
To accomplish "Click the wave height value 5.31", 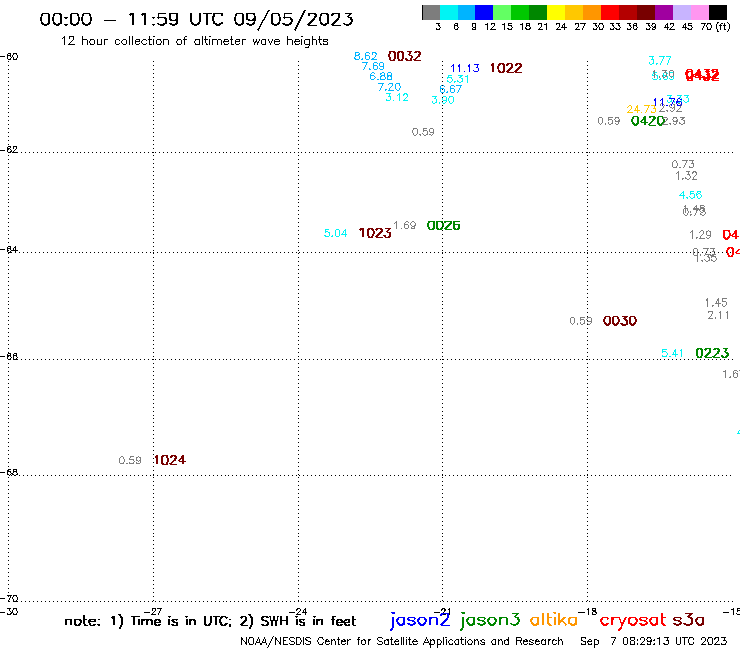I will pyautogui.click(x=458, y=79).
